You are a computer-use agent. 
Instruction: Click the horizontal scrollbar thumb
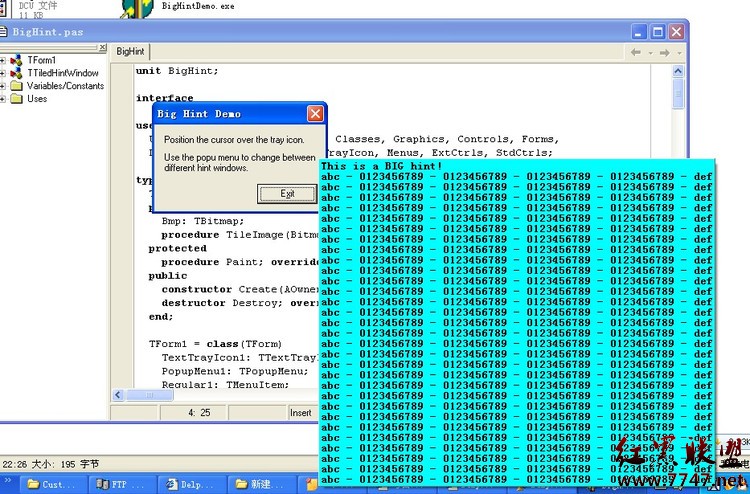click(149, 395)
